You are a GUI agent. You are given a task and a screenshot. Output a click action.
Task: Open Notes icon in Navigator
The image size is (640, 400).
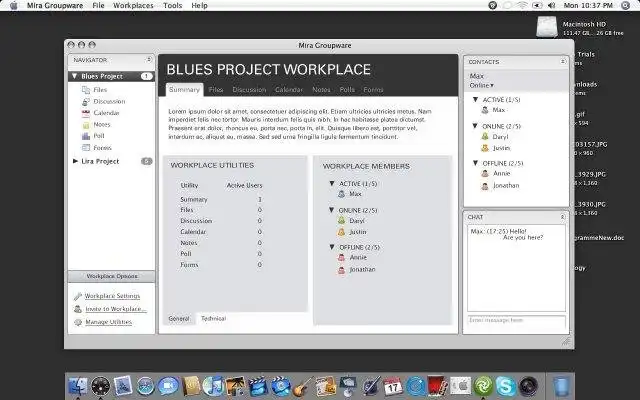(86, 125)
